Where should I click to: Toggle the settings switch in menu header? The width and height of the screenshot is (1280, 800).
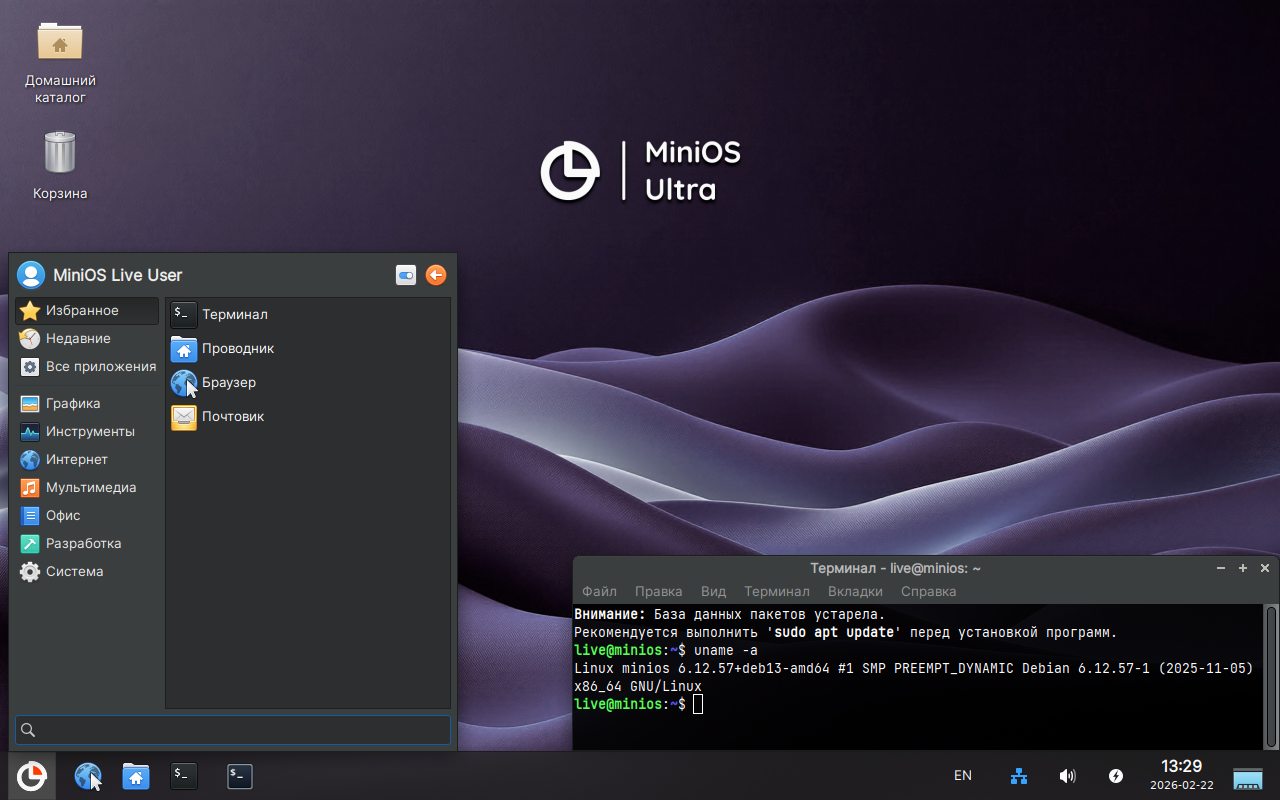click(x=406, y=275)
